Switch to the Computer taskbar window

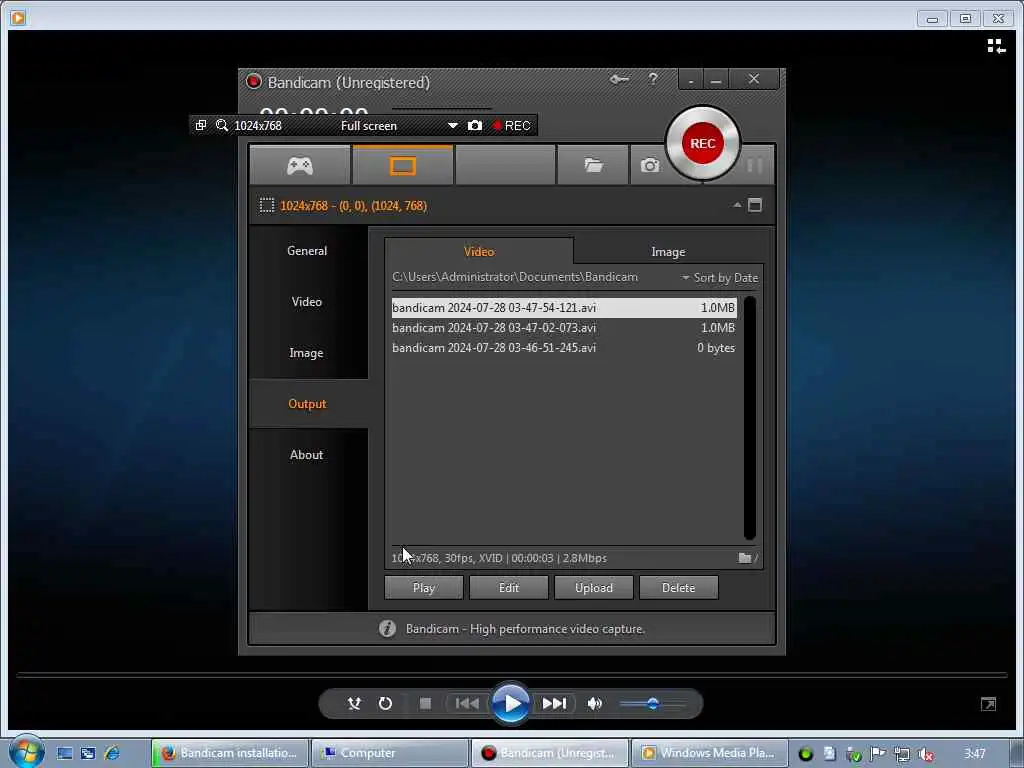point(390,753)
